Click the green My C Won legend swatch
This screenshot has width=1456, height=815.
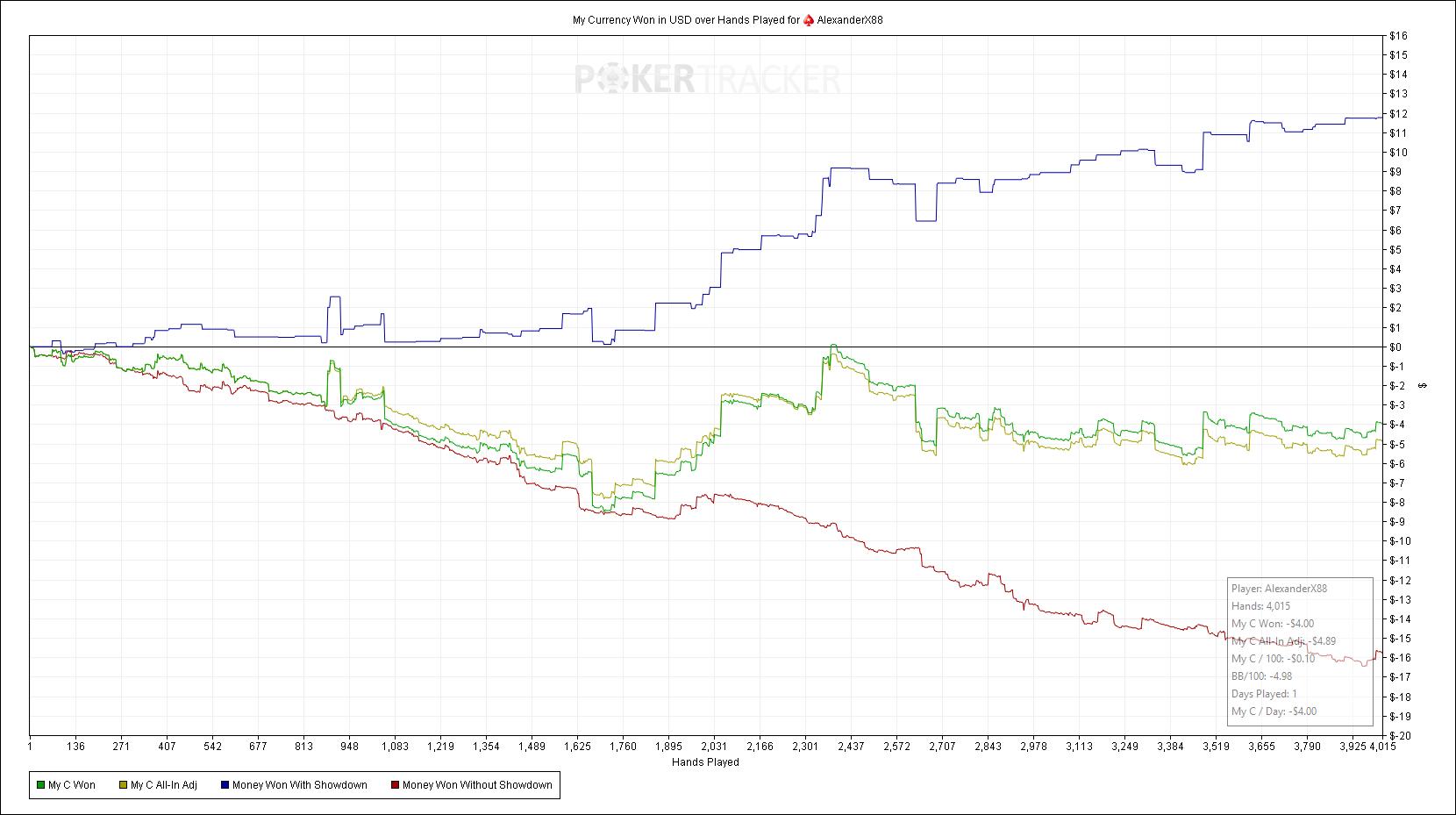coord(40,785)
